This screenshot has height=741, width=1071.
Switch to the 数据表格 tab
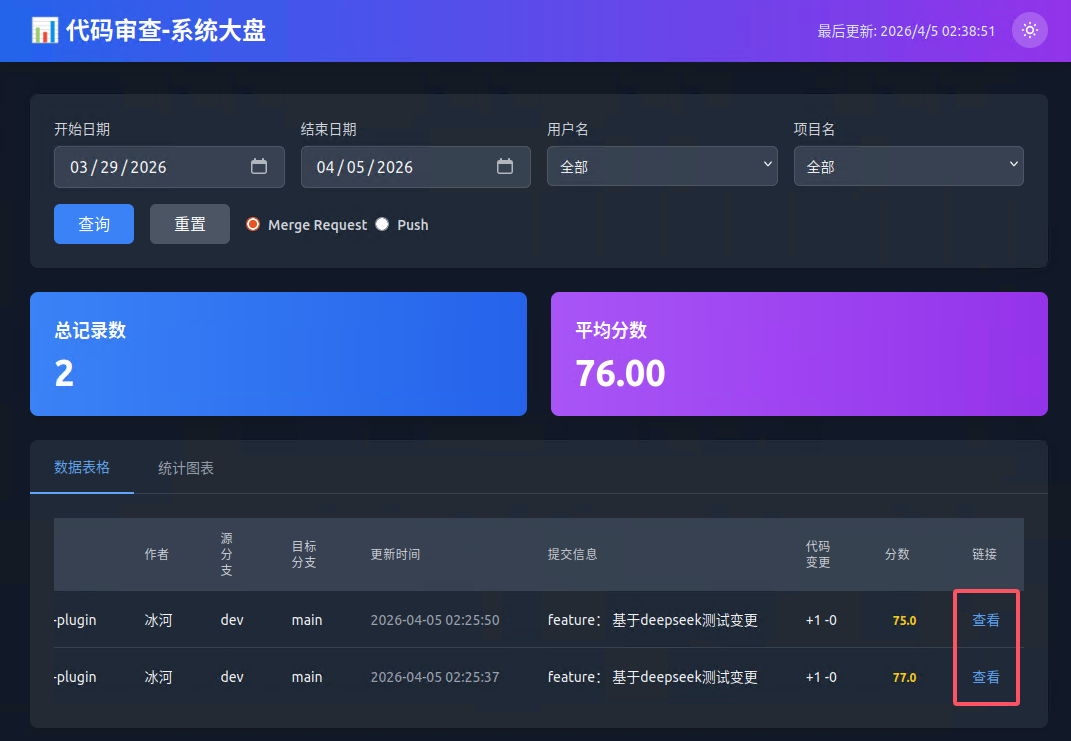pyautogui.click(x=82, y=467)
